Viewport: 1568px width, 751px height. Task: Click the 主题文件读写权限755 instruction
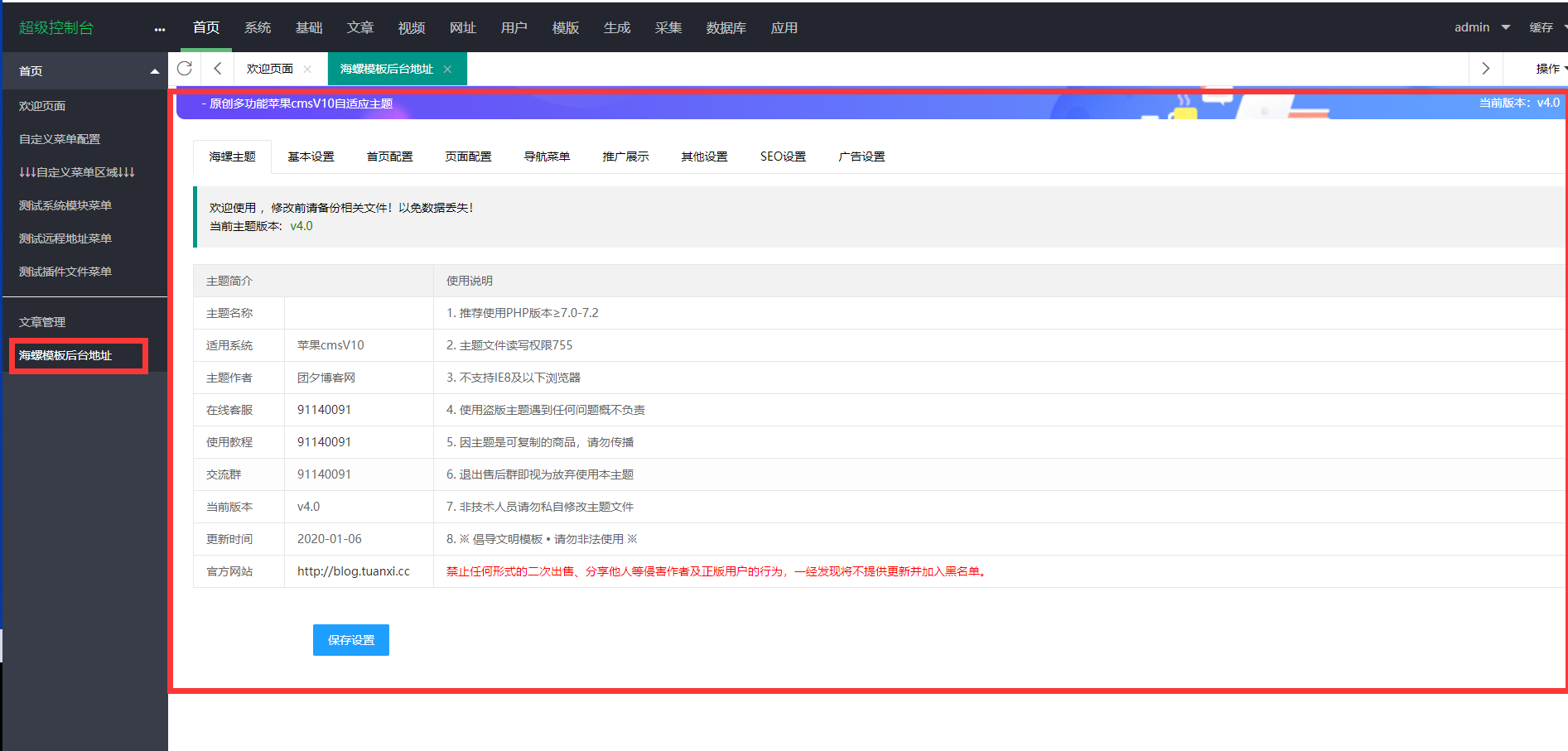tap(509, 345)
